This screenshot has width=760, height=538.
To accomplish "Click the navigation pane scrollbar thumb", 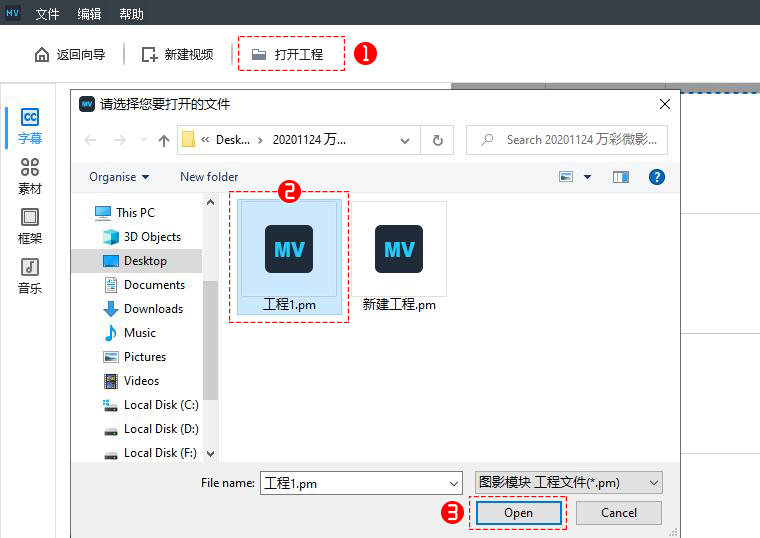I will [x=210, y=340].
